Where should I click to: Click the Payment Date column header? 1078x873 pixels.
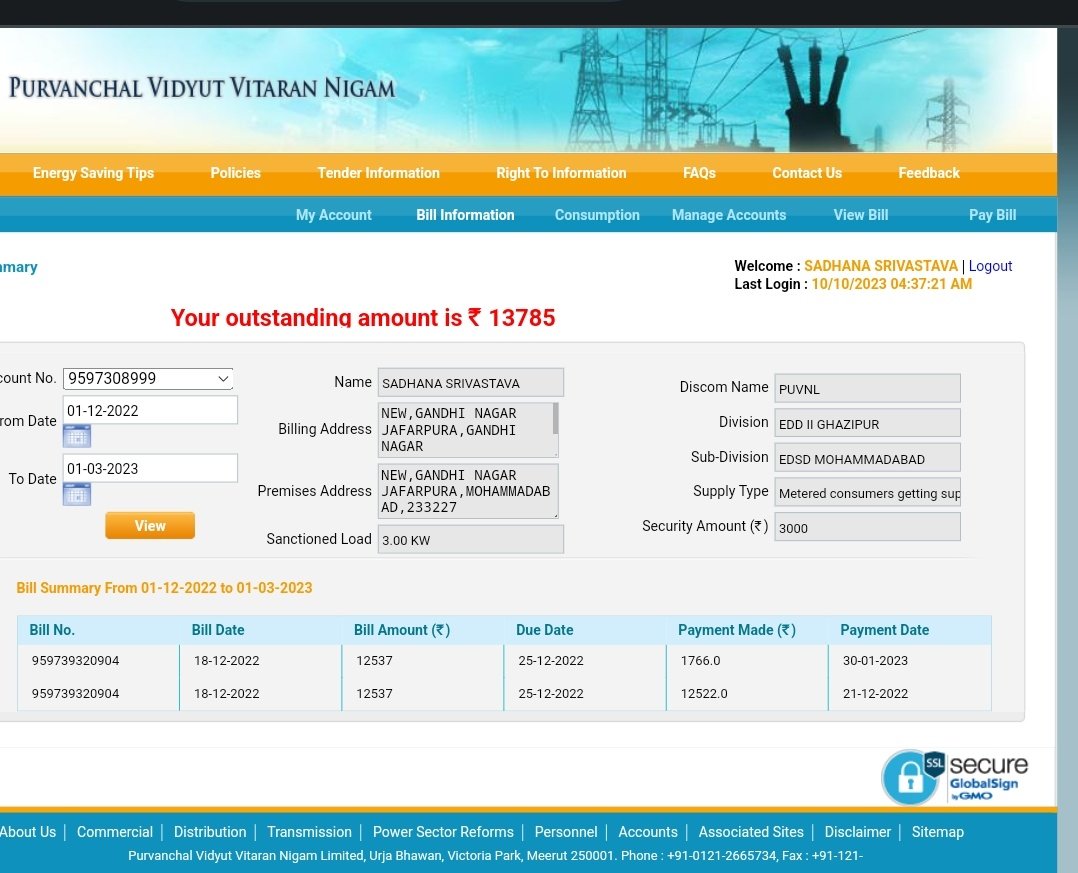884,630
